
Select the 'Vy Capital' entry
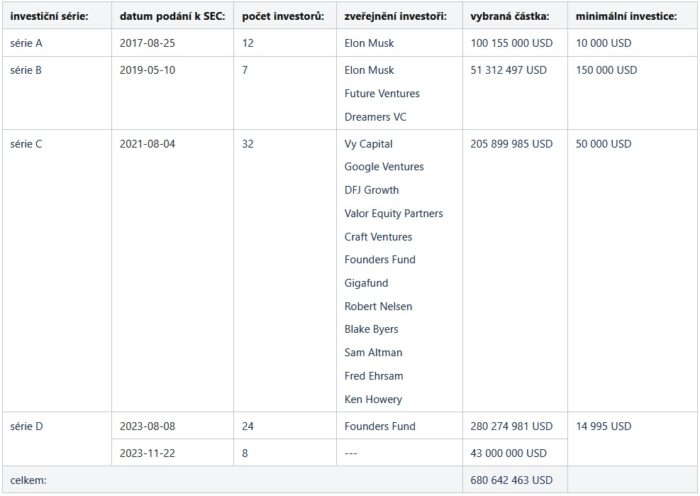coord(368,144)
